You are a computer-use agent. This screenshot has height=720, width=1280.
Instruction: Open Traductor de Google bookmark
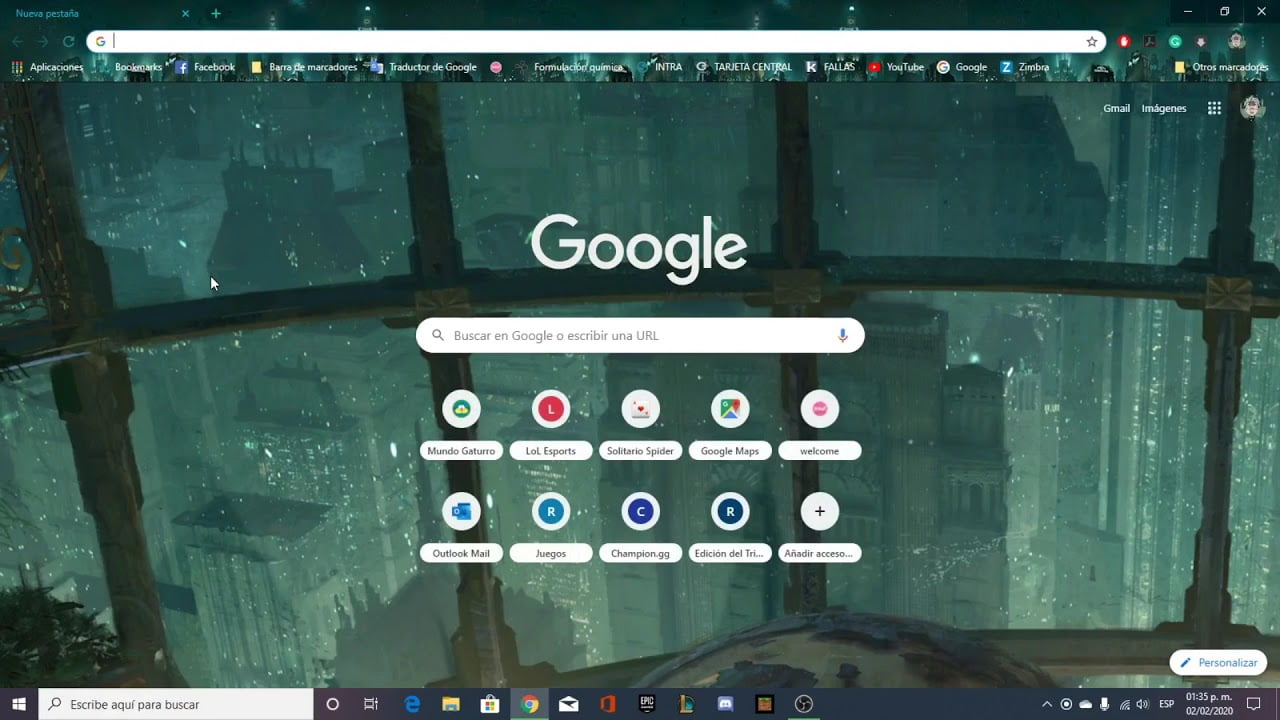click(423, 67)
